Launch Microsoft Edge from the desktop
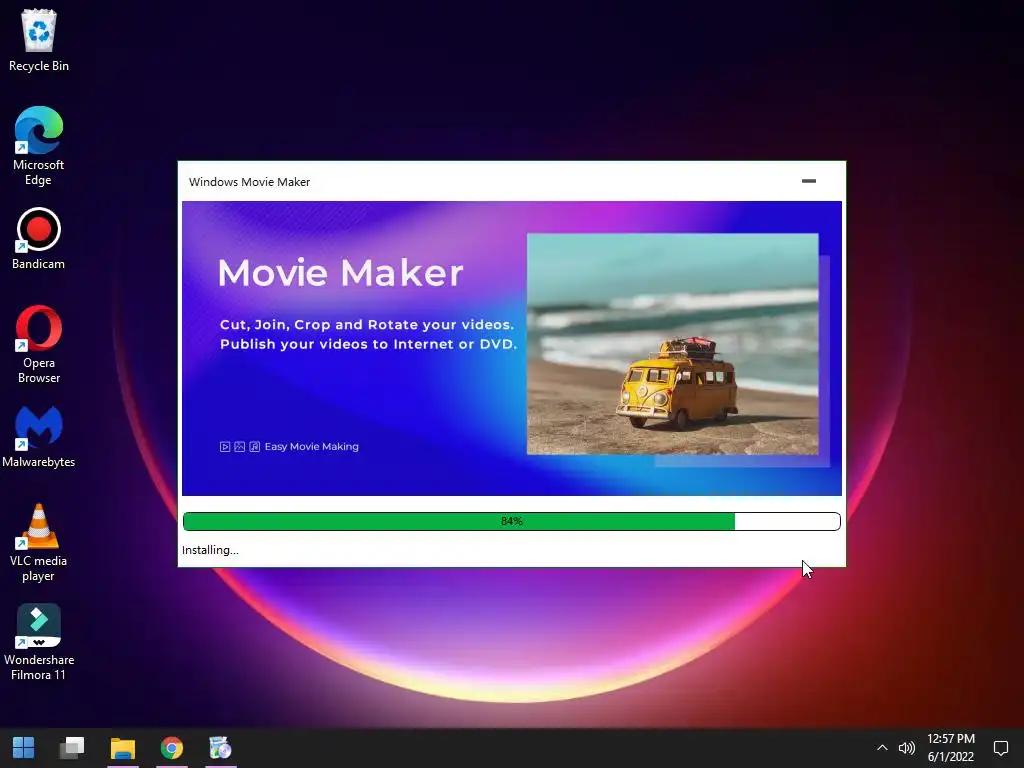The height and width of the screenshot is (768, 1024). tap(39, 146)
